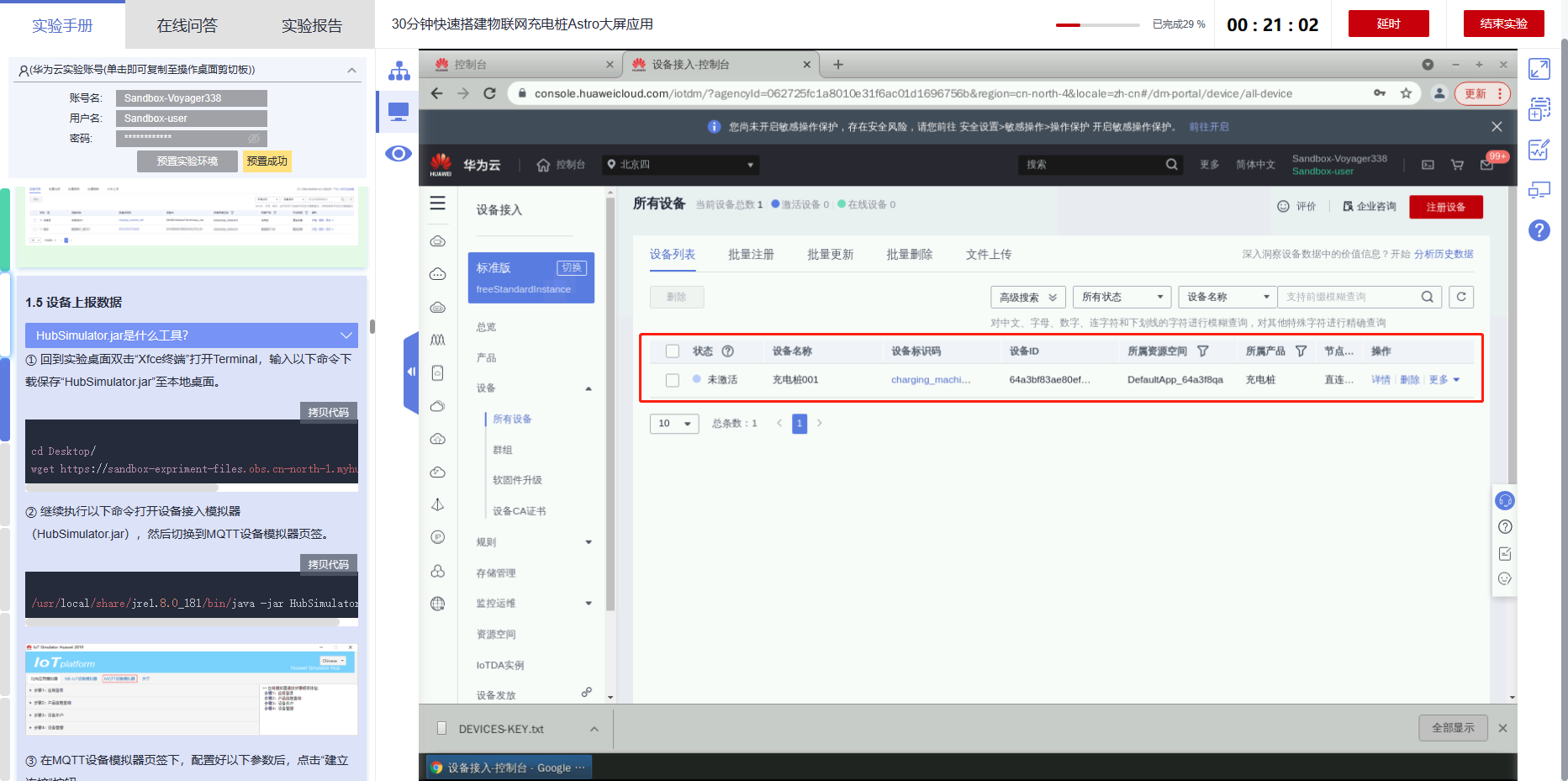
Task: Click the charging_machi... device identifier link
Action: (931, 380)
